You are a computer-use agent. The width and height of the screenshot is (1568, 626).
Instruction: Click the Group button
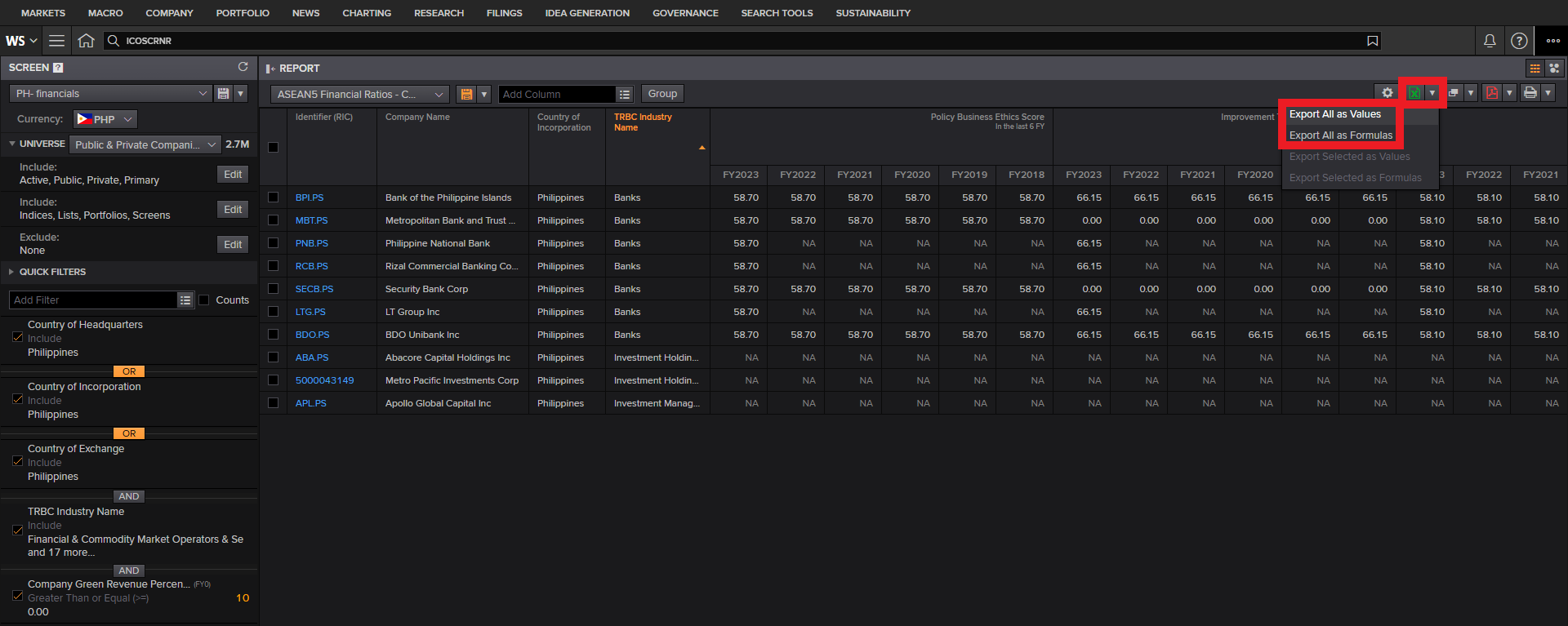662,94
